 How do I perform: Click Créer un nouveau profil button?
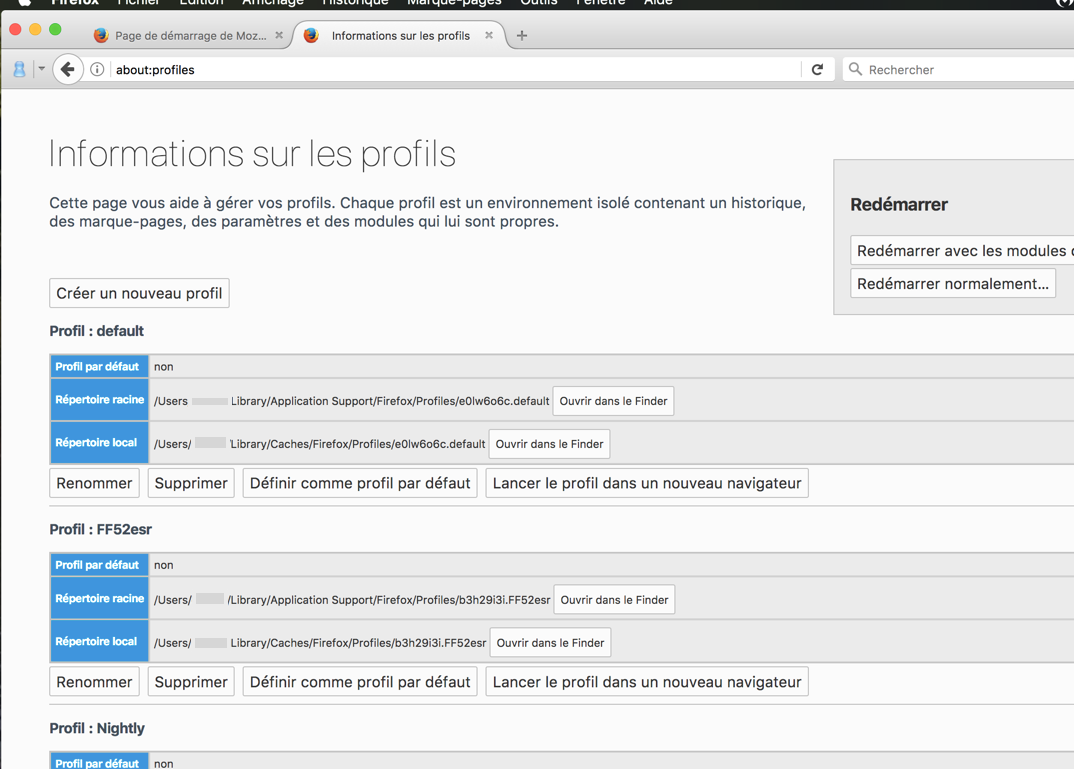click(x=139, y=293)
